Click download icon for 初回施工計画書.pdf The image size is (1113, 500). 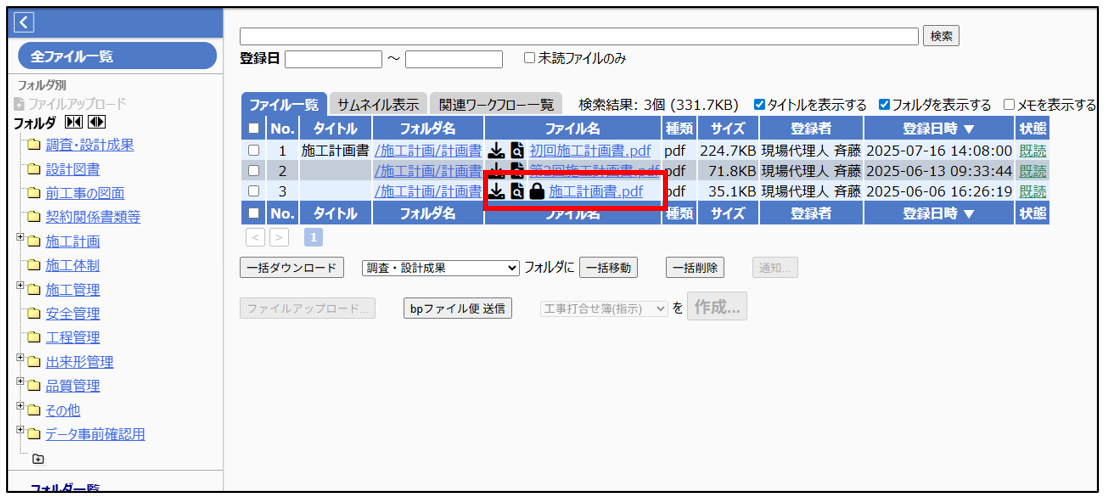pyautogui.click(x=496, y=151)
